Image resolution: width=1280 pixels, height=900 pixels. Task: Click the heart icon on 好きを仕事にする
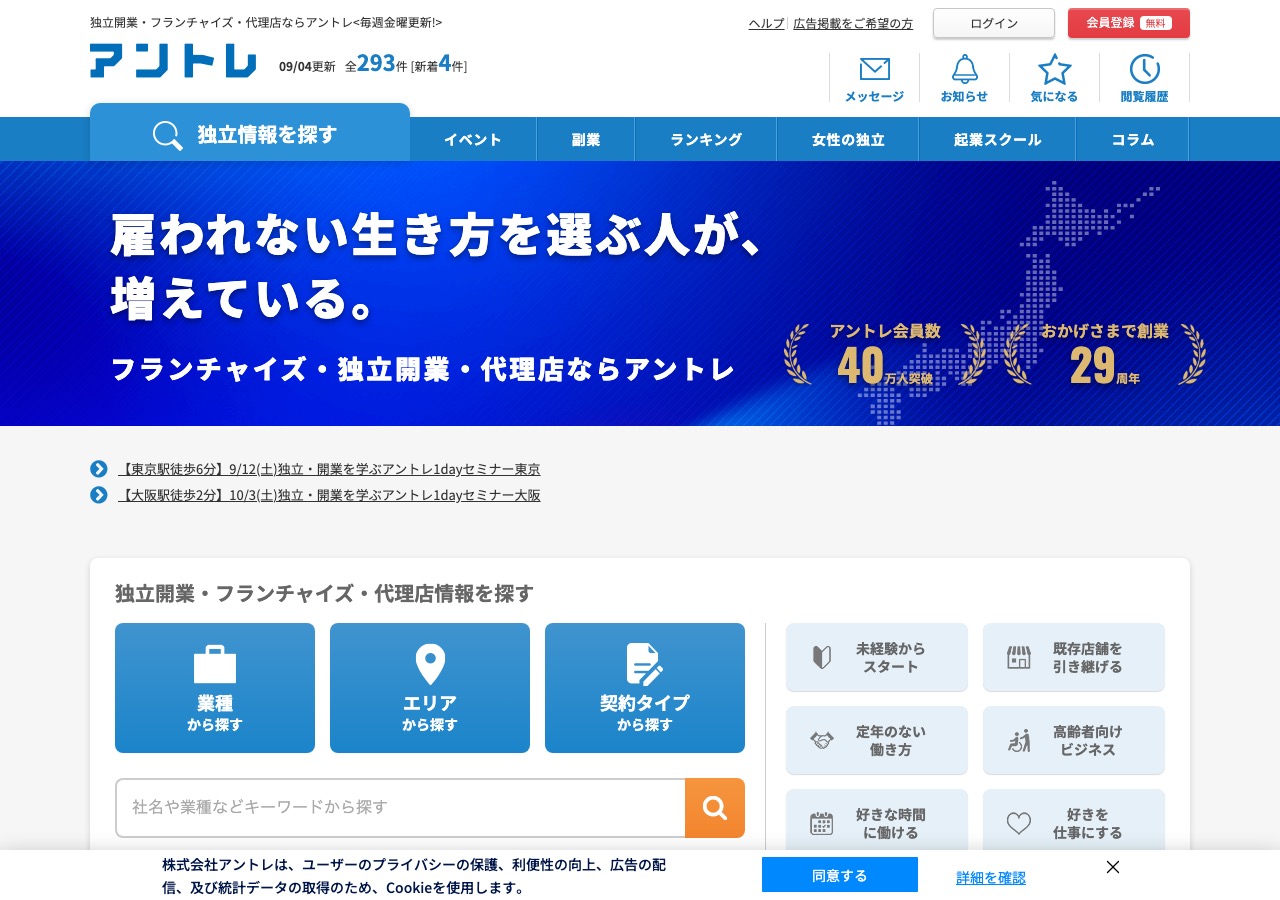(x=1018, y=823)
